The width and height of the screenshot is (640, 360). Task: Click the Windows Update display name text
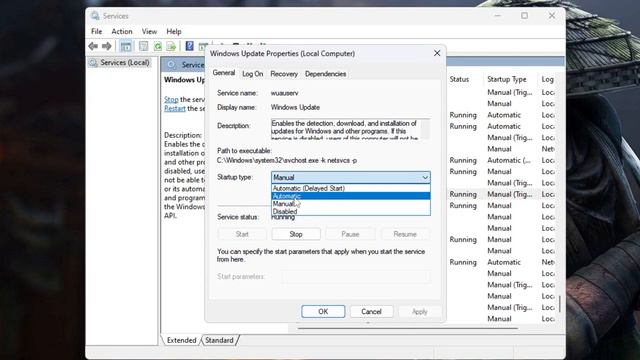(295, 107)
